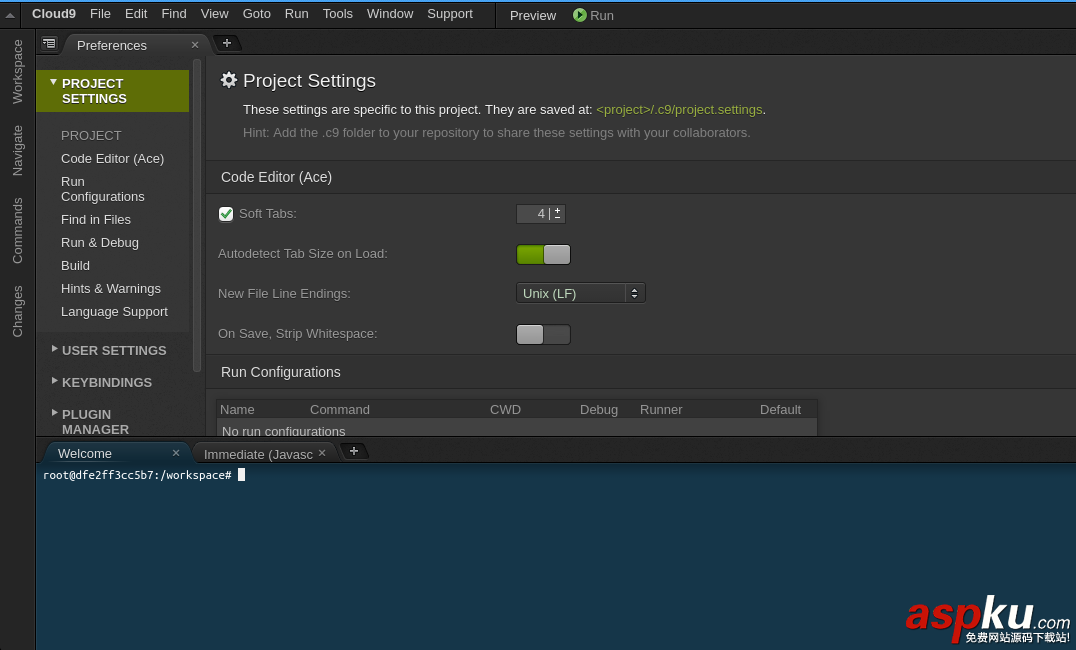This screenshot has height=650, width=1076.
Task: Close the Welcome terminal tab
Action: [x=176, y=453]
